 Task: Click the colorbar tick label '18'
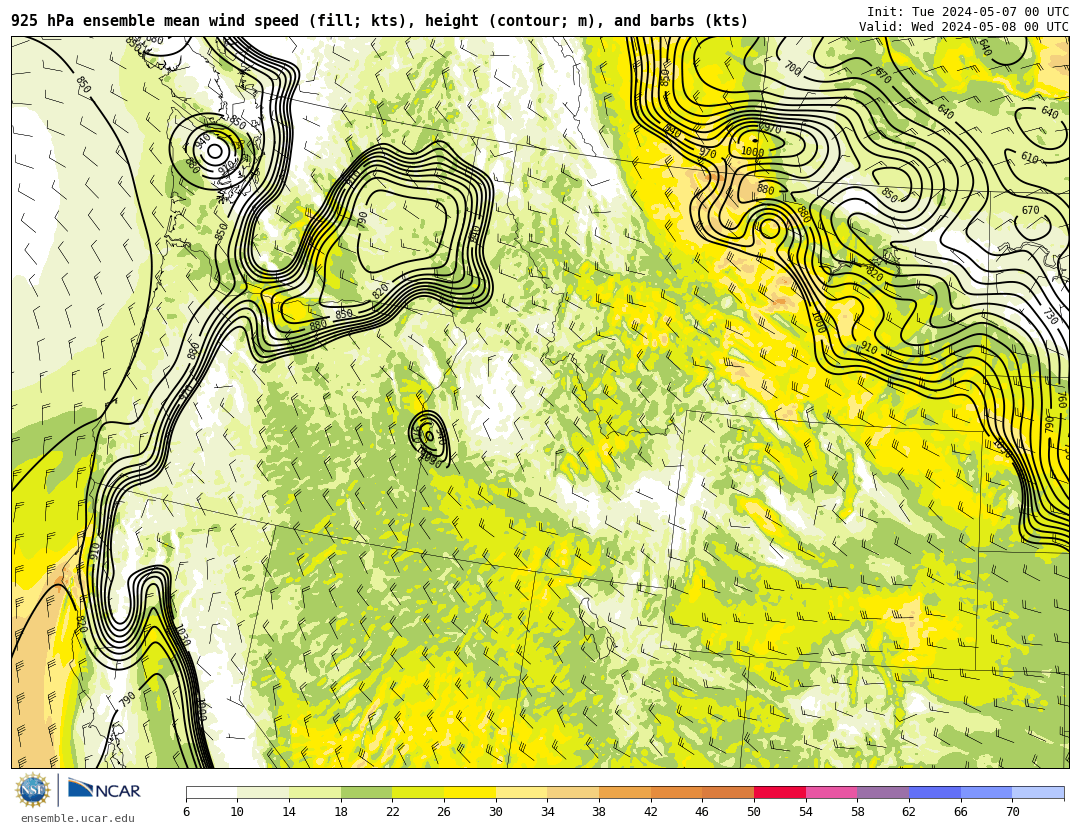[x=340, y=812]
